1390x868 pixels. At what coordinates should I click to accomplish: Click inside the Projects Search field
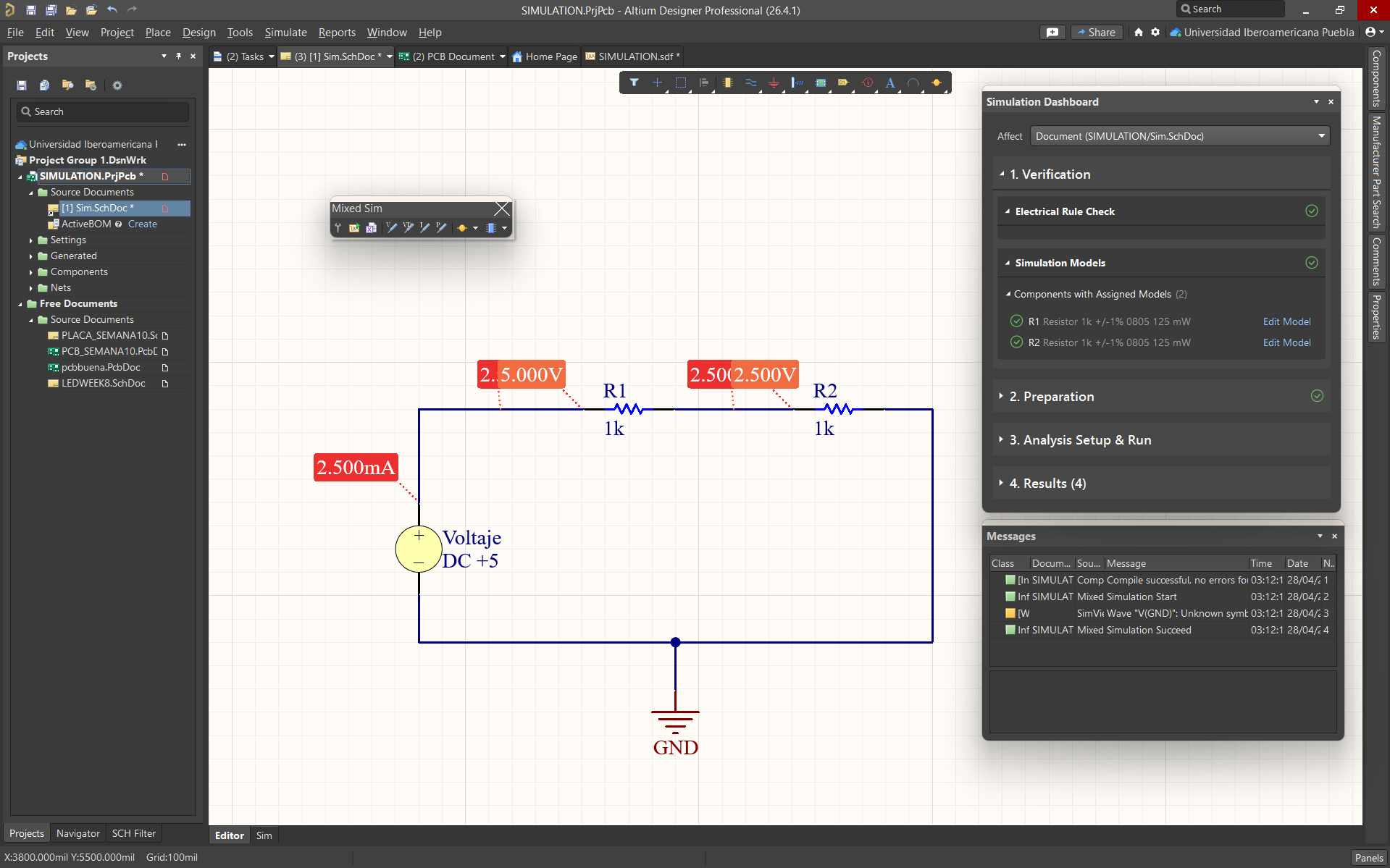(103, 111)
